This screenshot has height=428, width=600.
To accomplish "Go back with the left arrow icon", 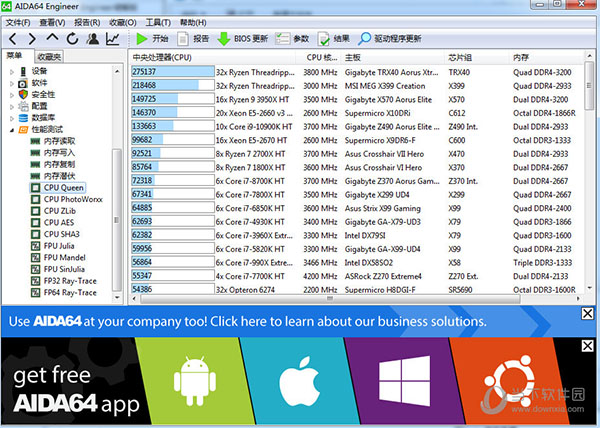I will click(13, 39).
